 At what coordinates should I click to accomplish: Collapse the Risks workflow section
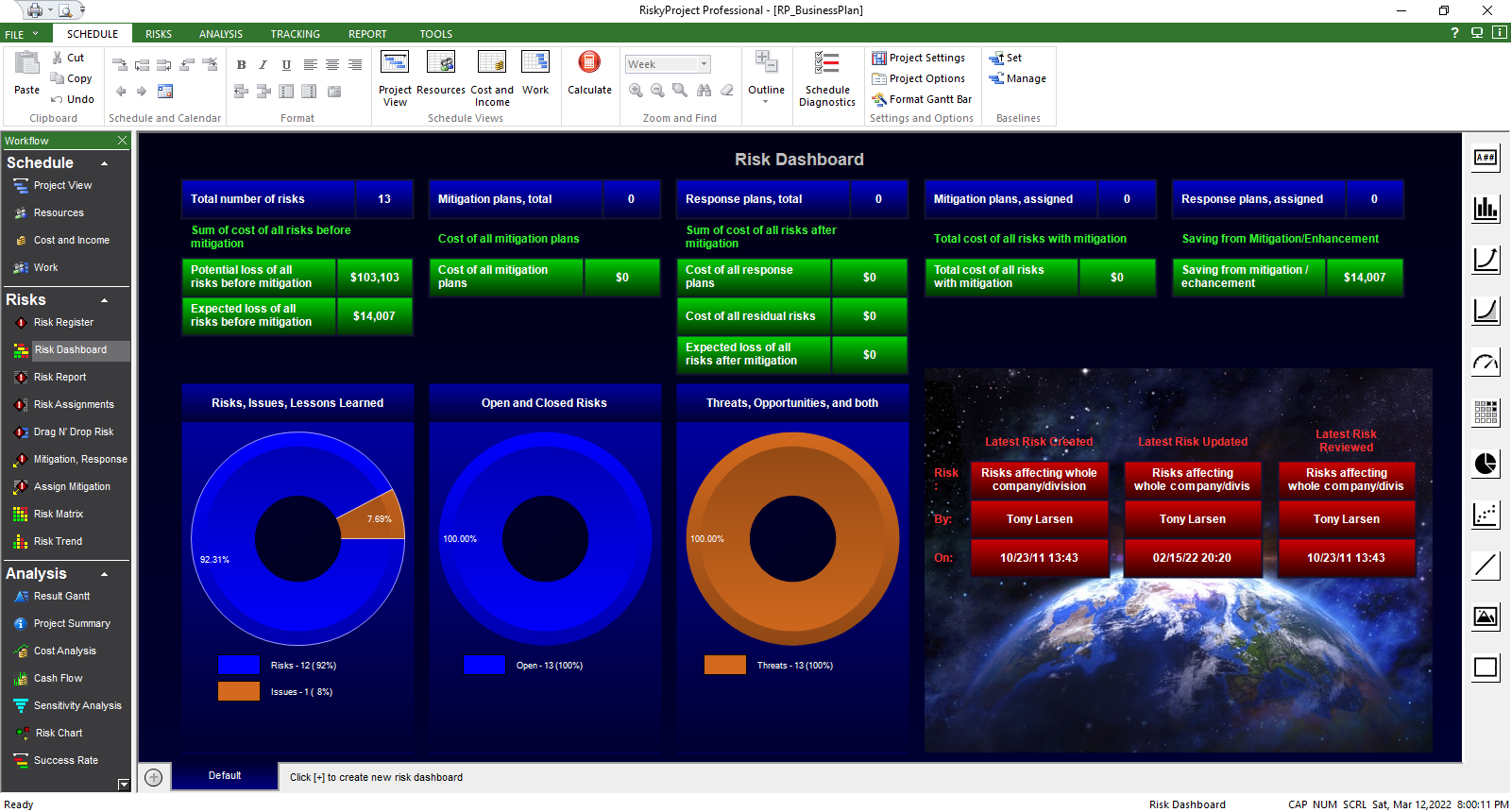(x=104, y=300)
